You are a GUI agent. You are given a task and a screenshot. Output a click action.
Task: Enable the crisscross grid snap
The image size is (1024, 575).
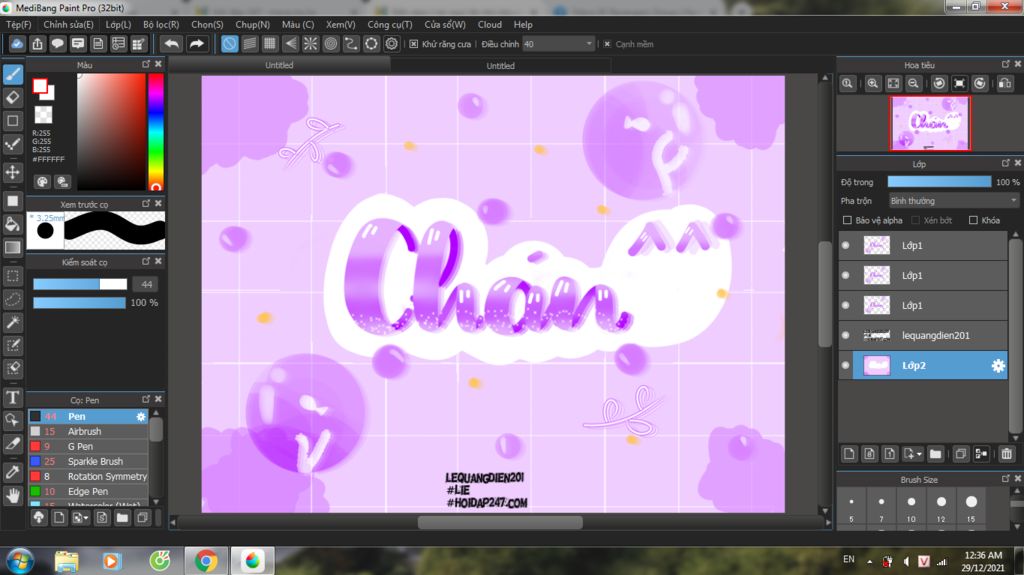[x=270, y=44]
